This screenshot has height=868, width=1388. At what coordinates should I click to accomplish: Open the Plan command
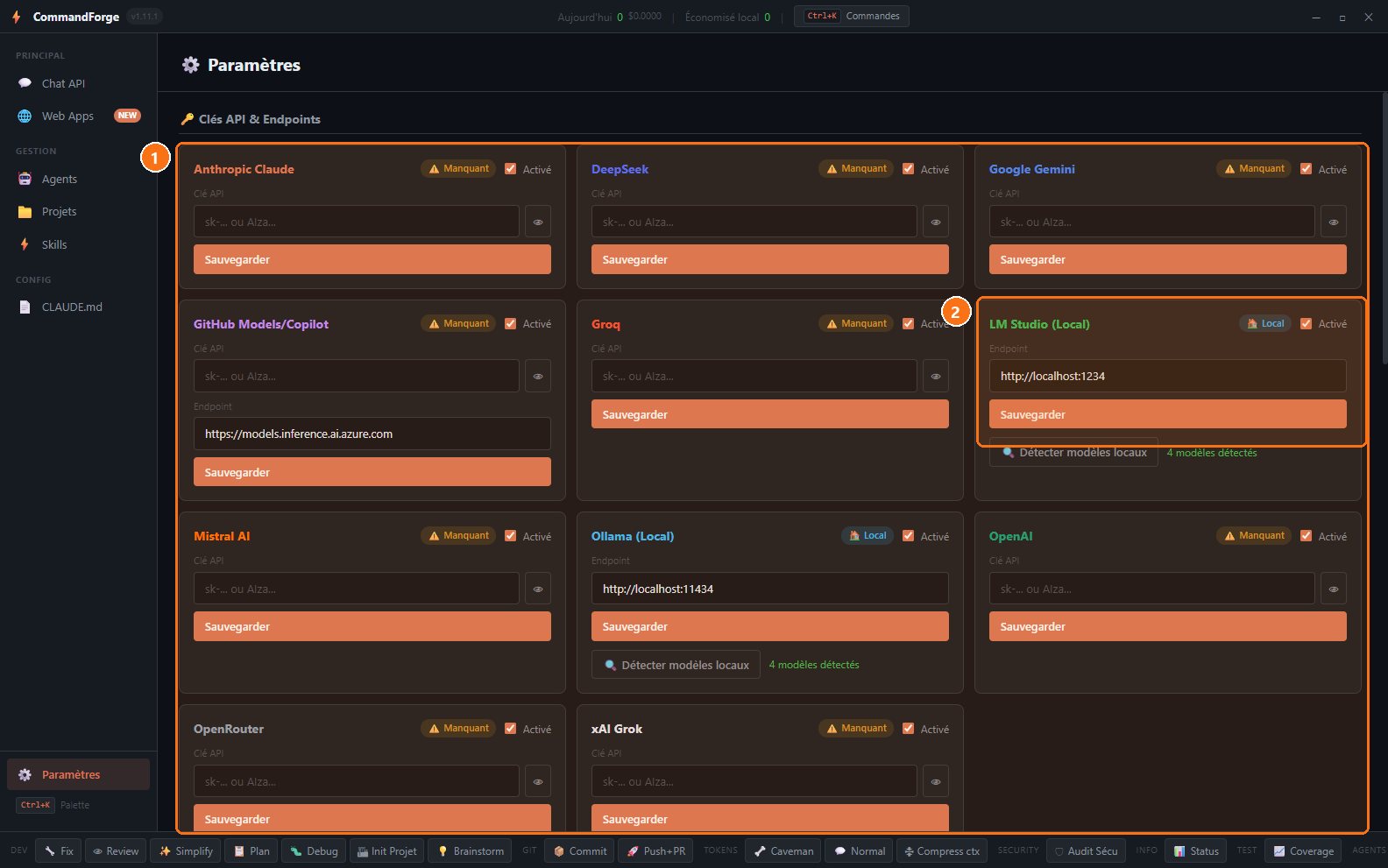251,851
